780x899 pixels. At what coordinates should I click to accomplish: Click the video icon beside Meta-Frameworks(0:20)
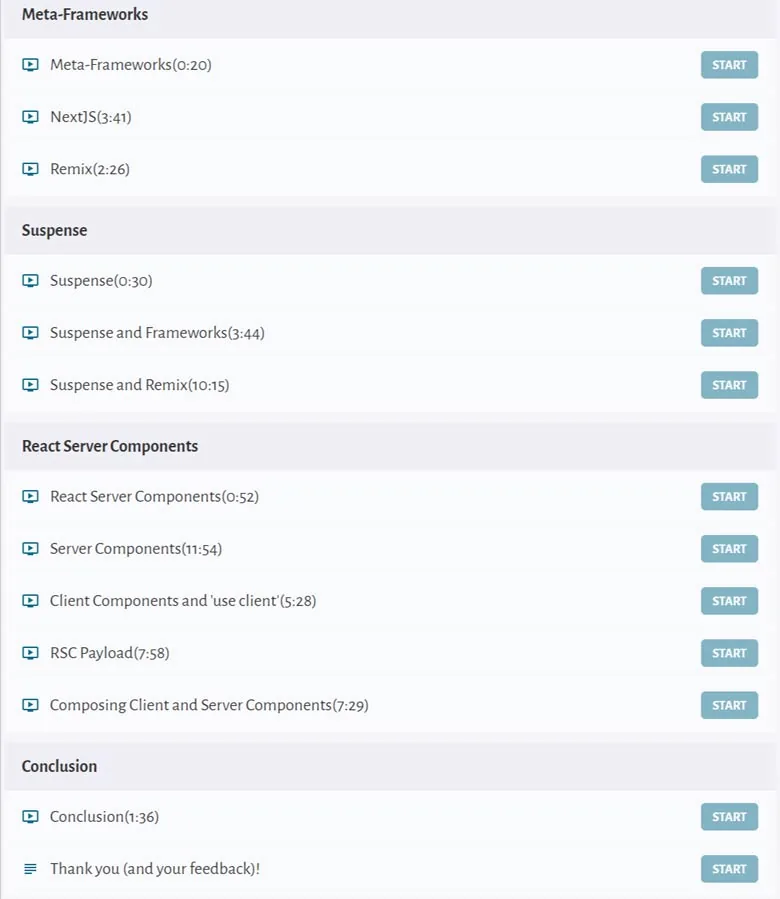30,65
